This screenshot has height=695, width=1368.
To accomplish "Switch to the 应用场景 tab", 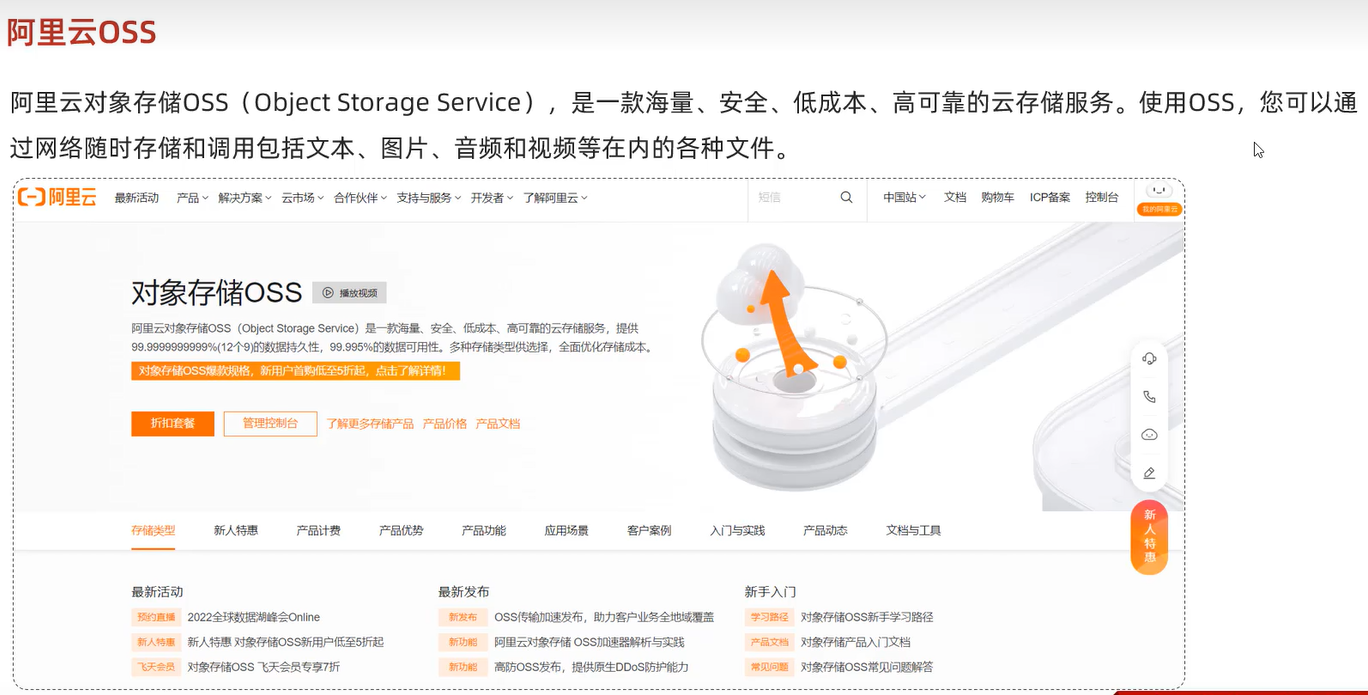I will [x=566, y=531].
